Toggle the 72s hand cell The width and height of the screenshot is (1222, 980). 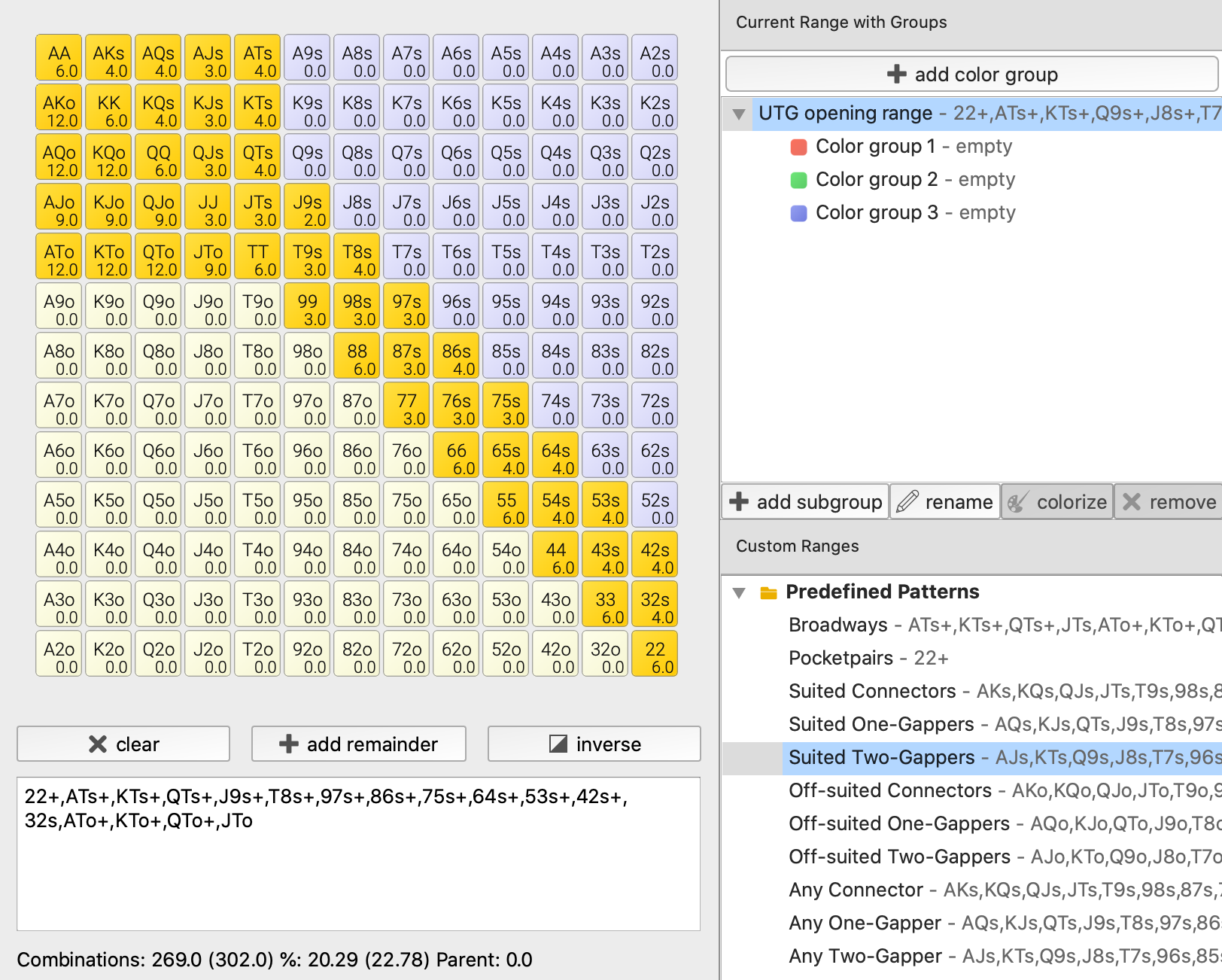(655, 406)
